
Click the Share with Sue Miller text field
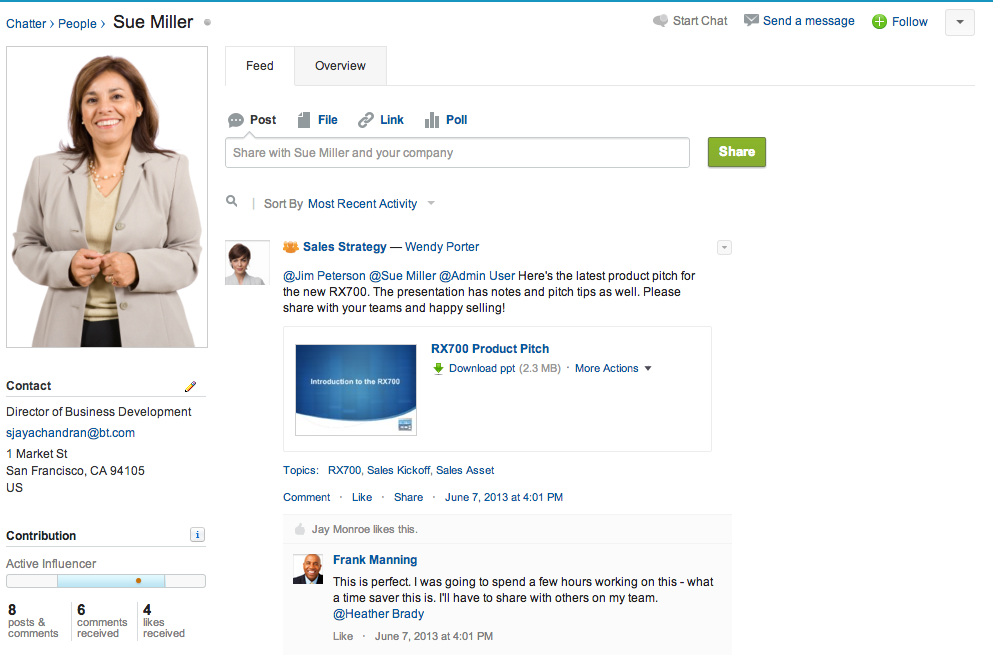[x=457, y=153]
